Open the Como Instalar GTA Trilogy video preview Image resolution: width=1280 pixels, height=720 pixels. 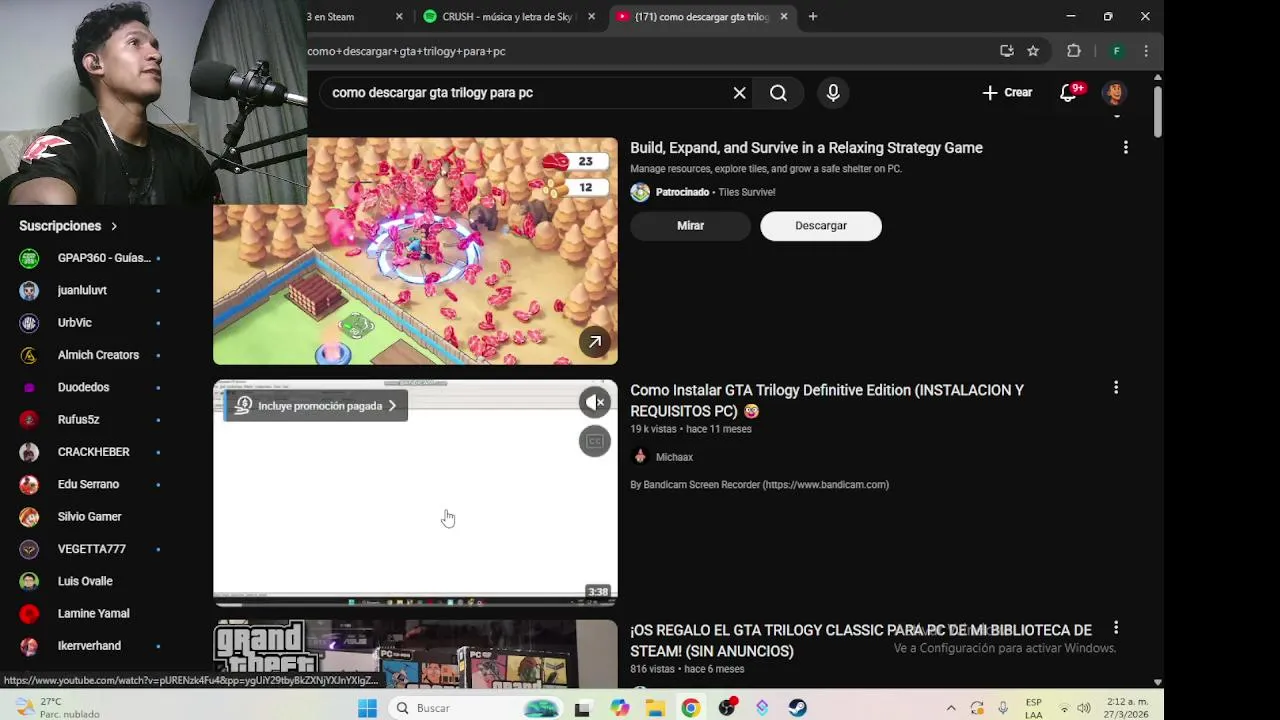[x=415, y=493]
